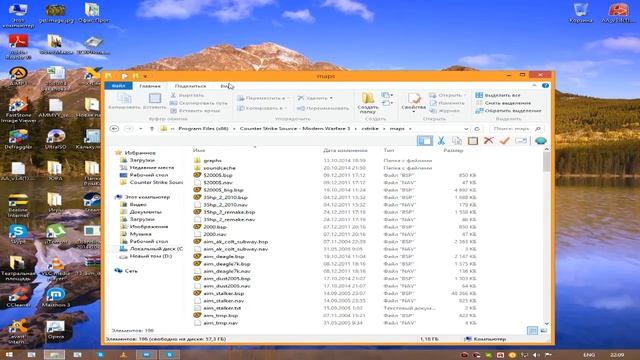Image resolution: width=640 pixels, height=360 pixels.
Task: Expand Переместить в dropdown
Action: [x=289, y=98]
